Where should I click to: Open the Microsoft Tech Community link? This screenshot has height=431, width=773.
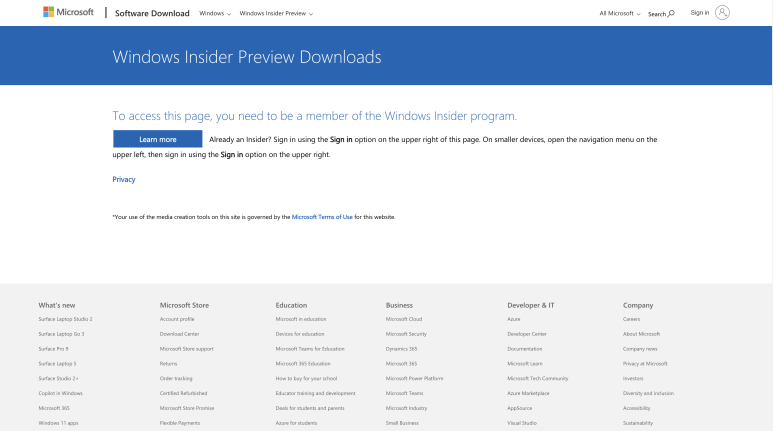(538, 378)
